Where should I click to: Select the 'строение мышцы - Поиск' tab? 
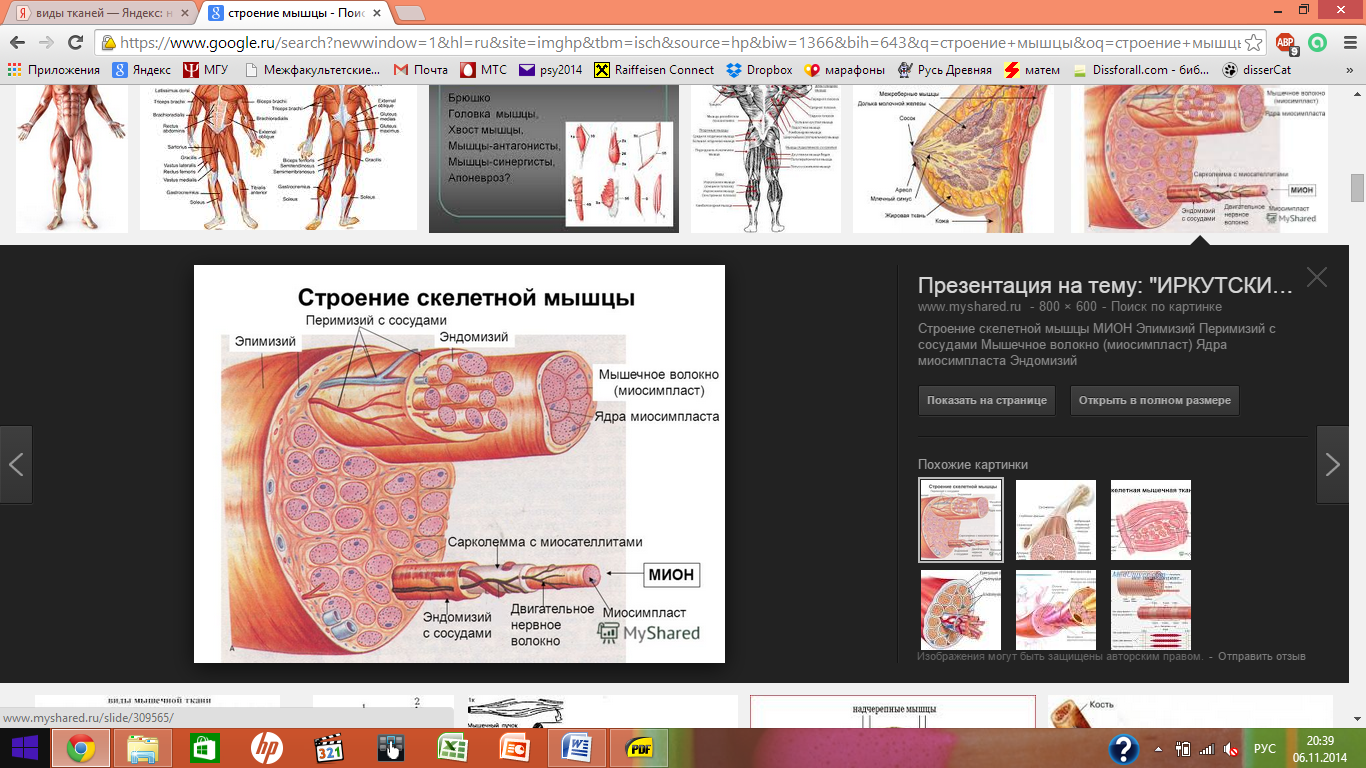point(295,14)
